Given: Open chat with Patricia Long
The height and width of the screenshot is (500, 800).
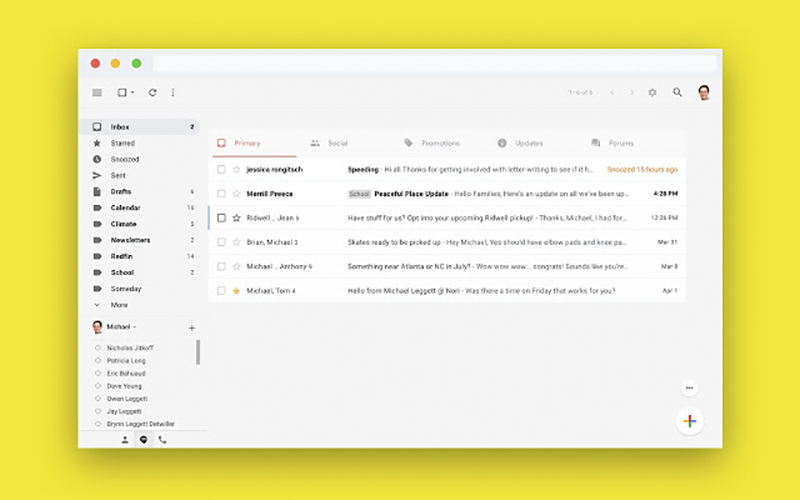Looking at the screenshot, I should pyautogui.click(x=126, y=361).
